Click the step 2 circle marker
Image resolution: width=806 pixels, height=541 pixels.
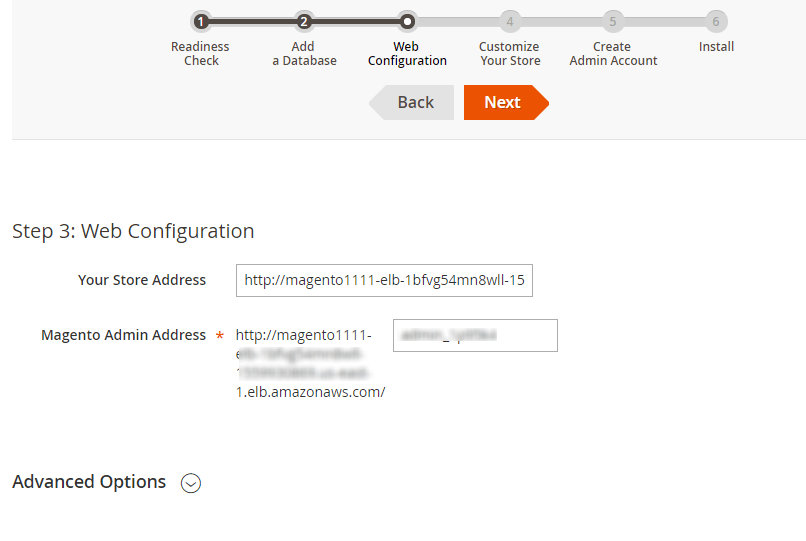coord(304,21)
